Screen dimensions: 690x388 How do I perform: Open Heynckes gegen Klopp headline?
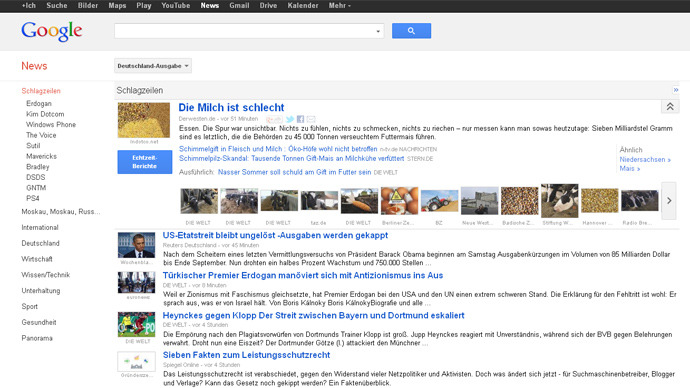click(x=314, y=315)
